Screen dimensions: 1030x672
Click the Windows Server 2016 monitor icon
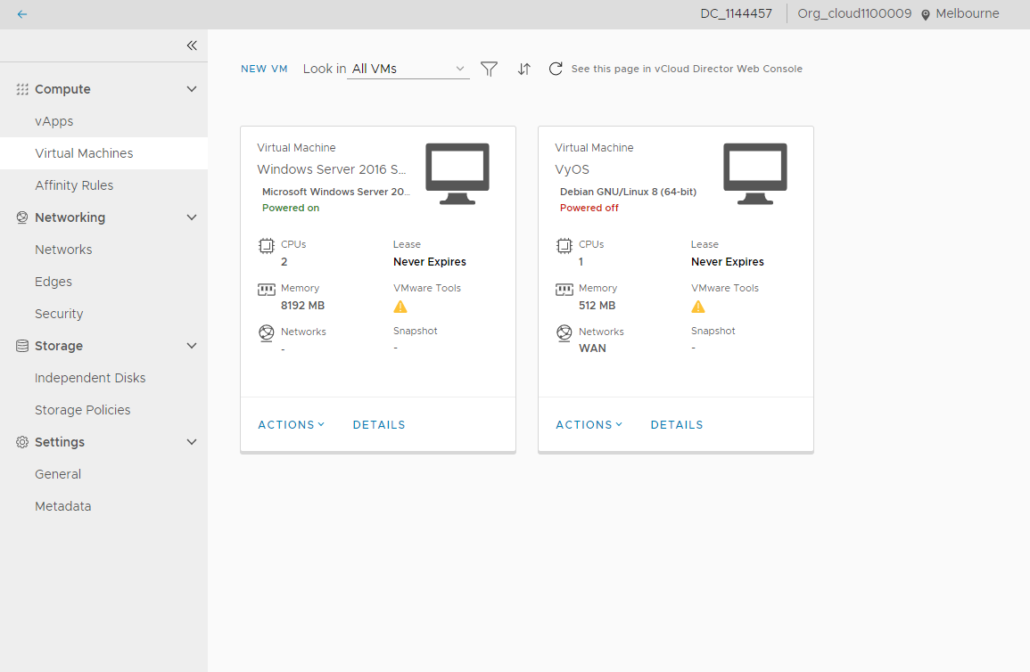pos(457,173)
